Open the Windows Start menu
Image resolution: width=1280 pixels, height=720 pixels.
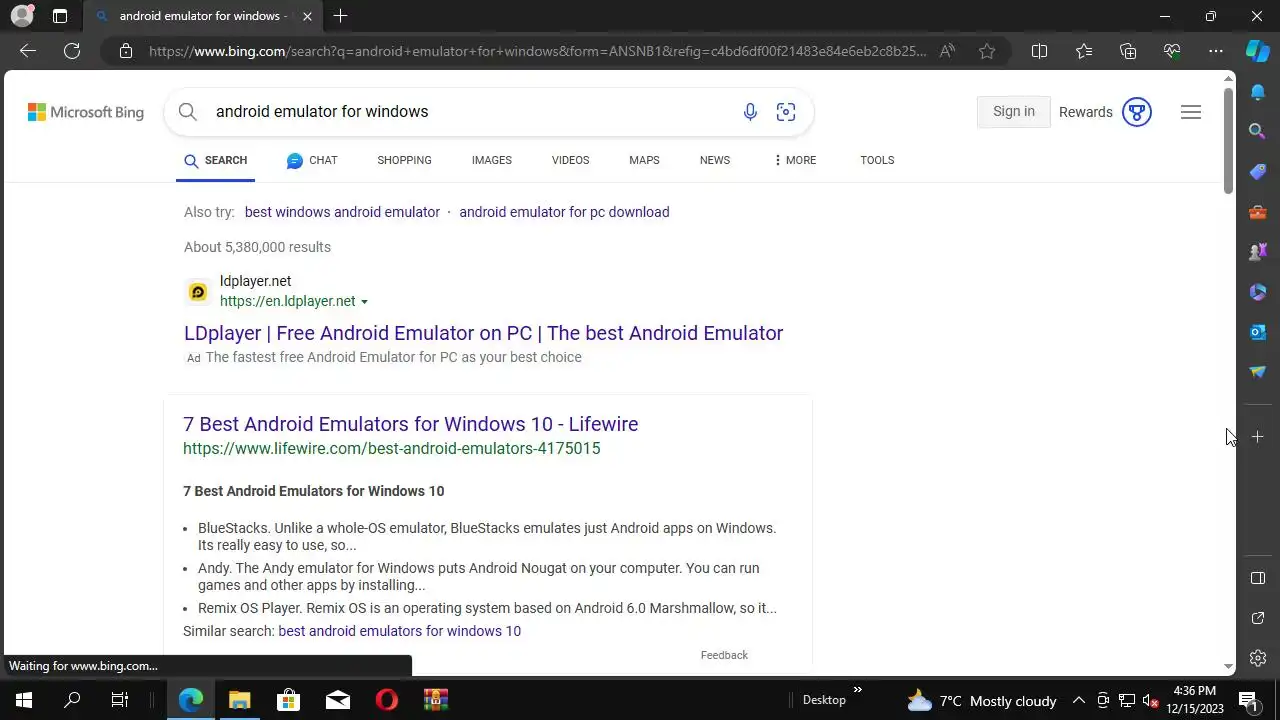(24, 700)
